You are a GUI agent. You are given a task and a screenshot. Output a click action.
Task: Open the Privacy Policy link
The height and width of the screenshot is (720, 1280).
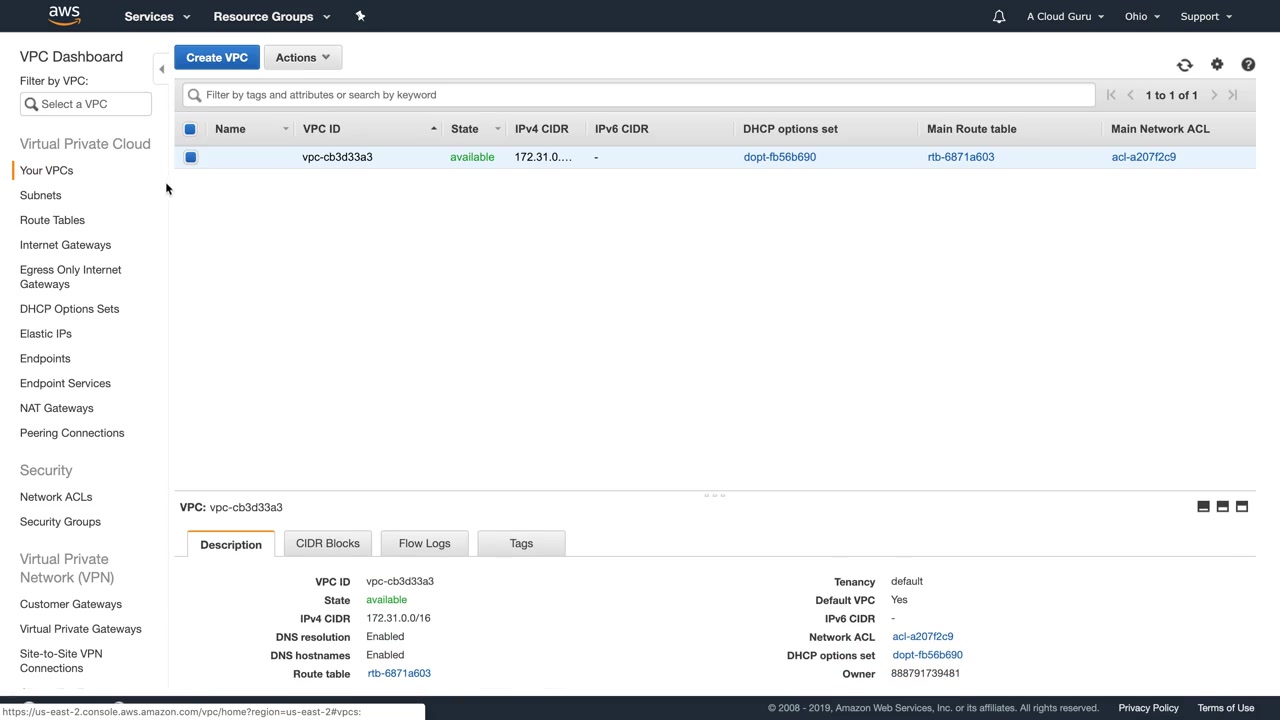pyautogui.click(x=1148, y=708)
